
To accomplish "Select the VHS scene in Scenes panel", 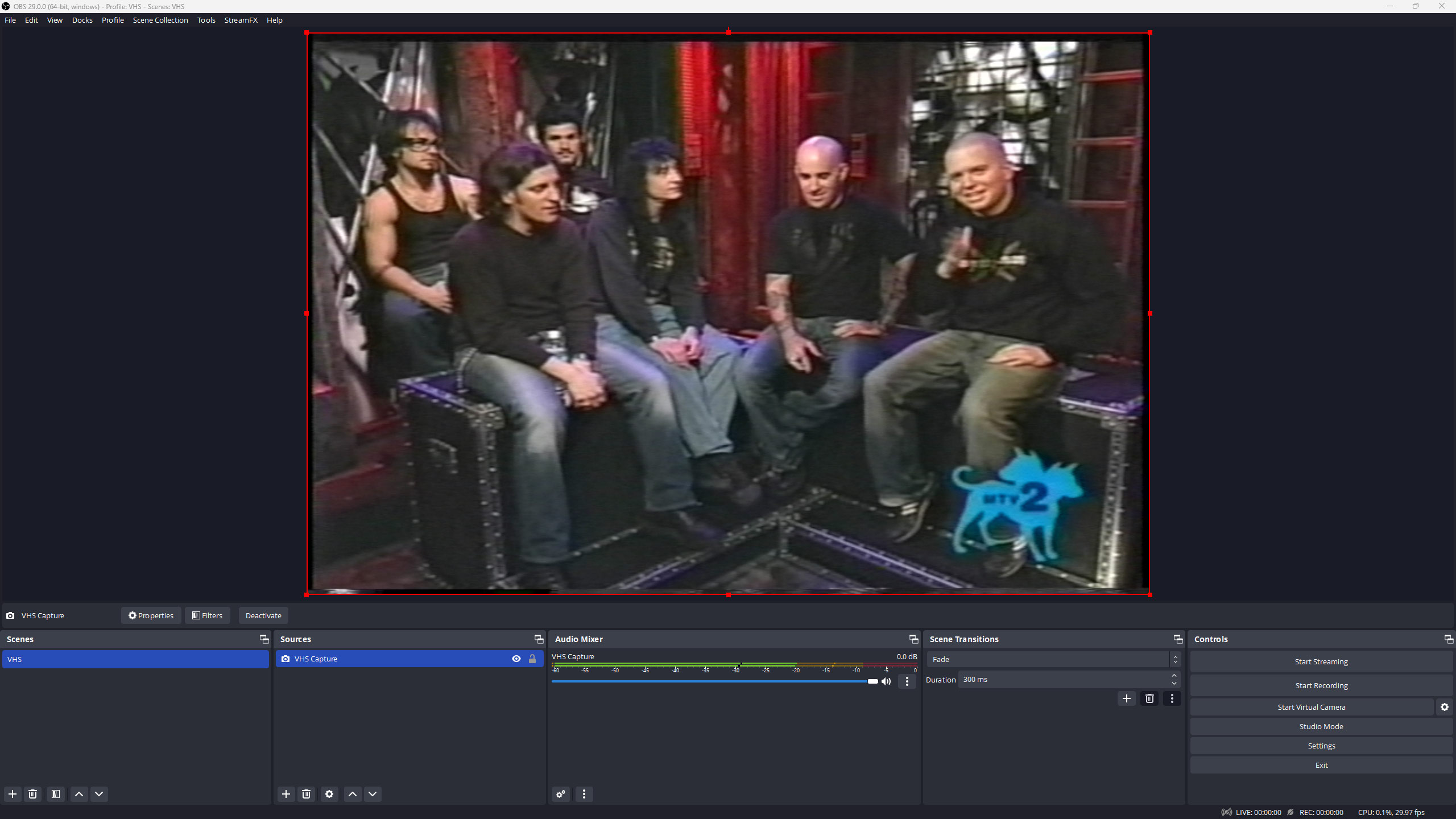I will click(136, 659).
